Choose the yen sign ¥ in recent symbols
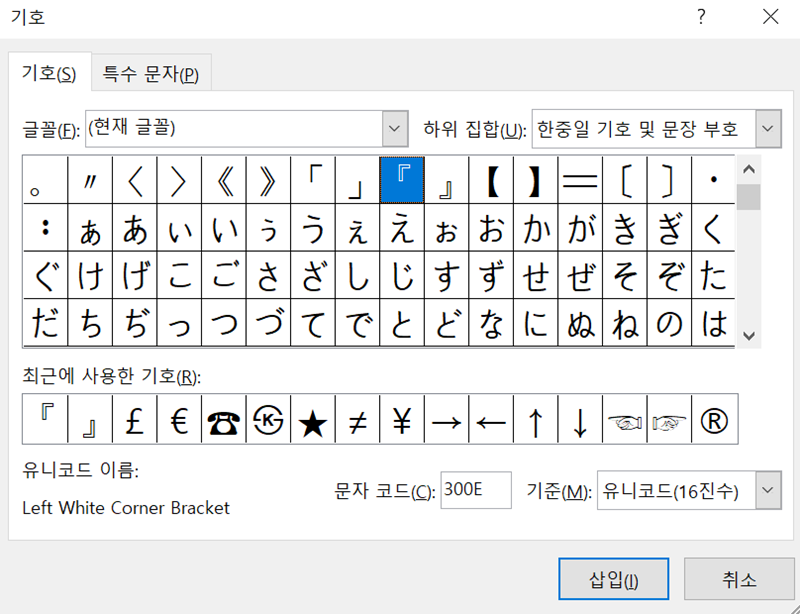Viewport: 800px width, 614px height. point(402,419)
